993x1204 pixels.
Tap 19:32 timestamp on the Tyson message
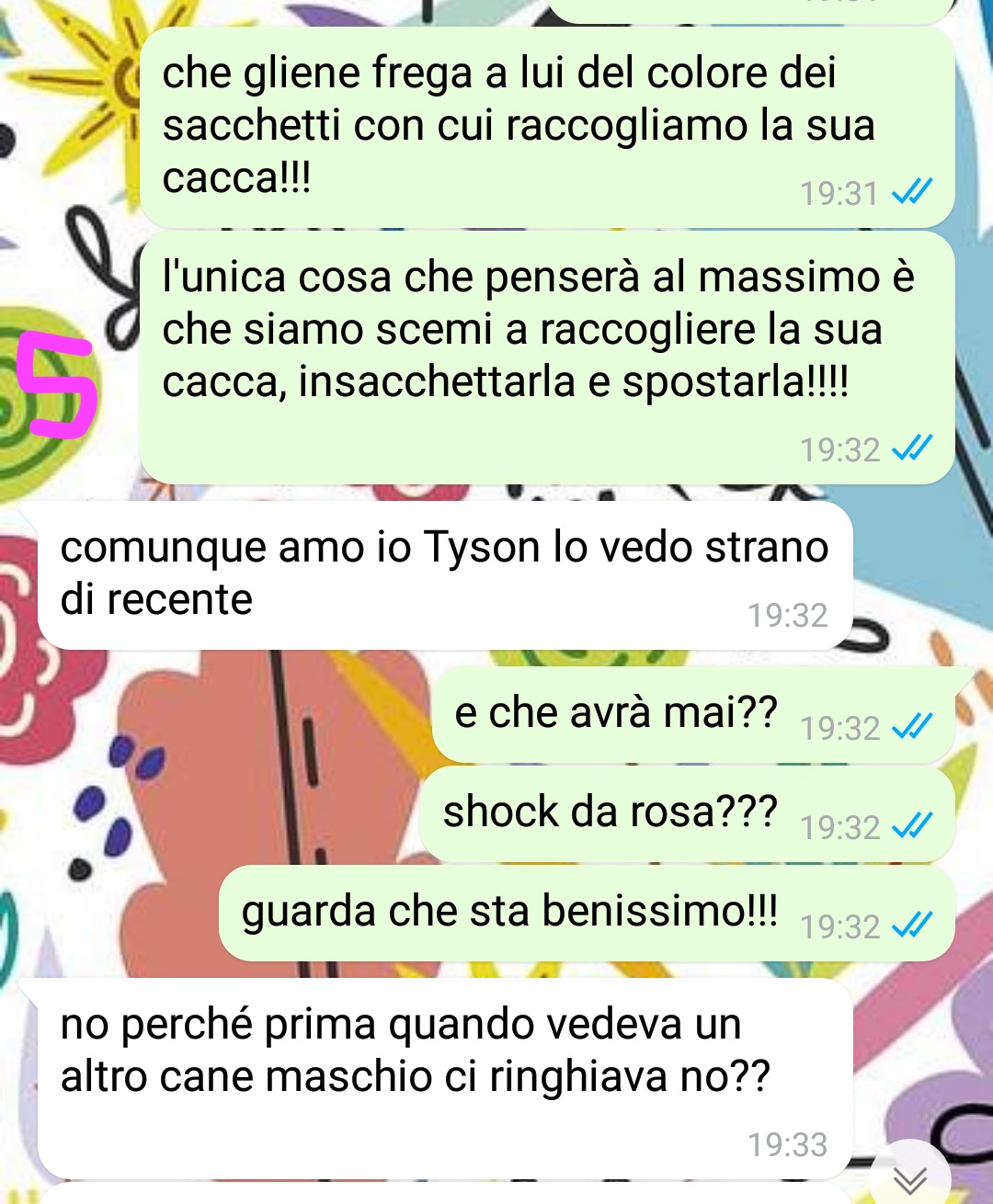(x=787, y=615)
